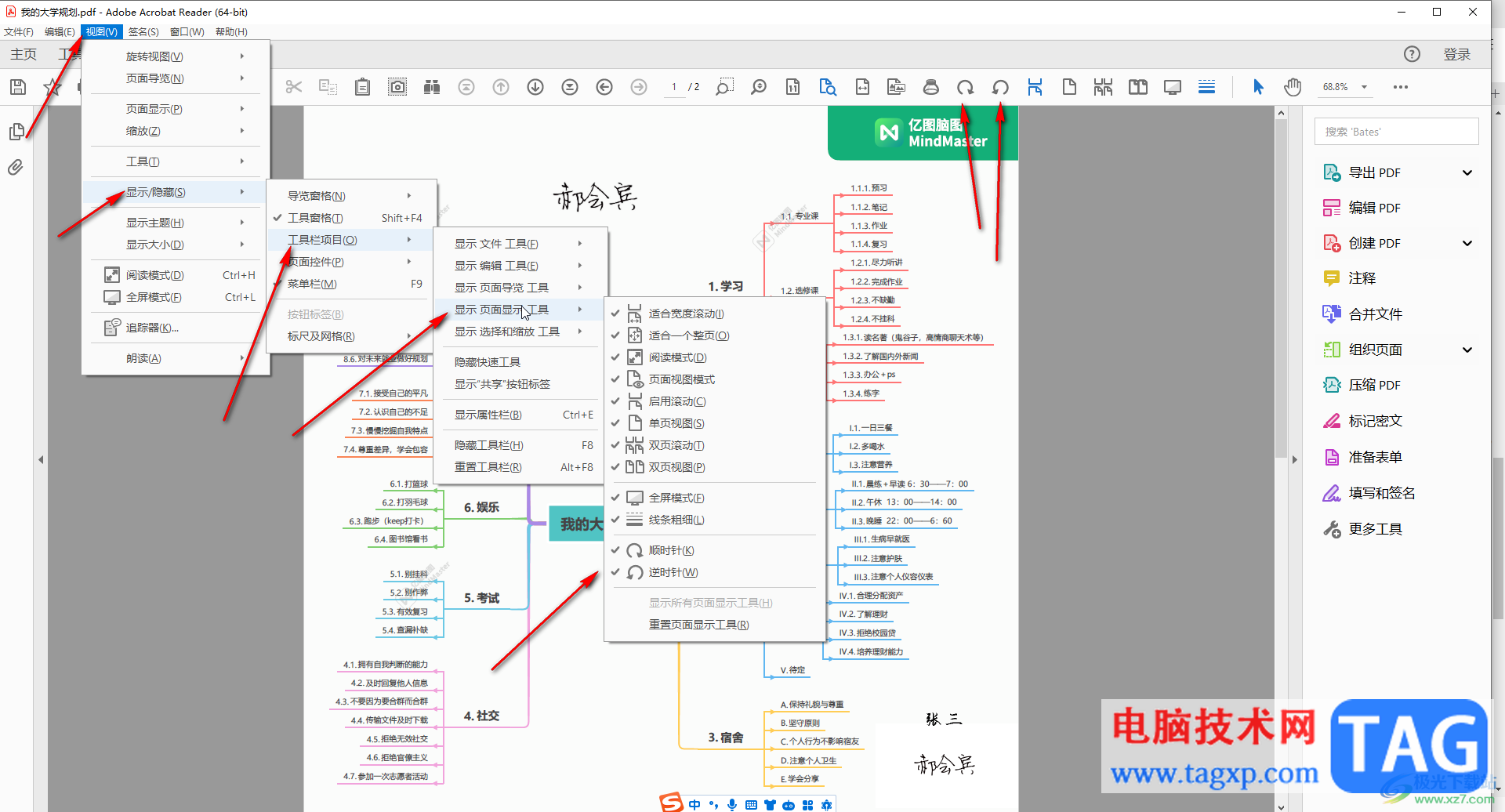This screenshot has height=812, width=1505.
Task: Jump to last page icon
Action: [x=570, y=87]
